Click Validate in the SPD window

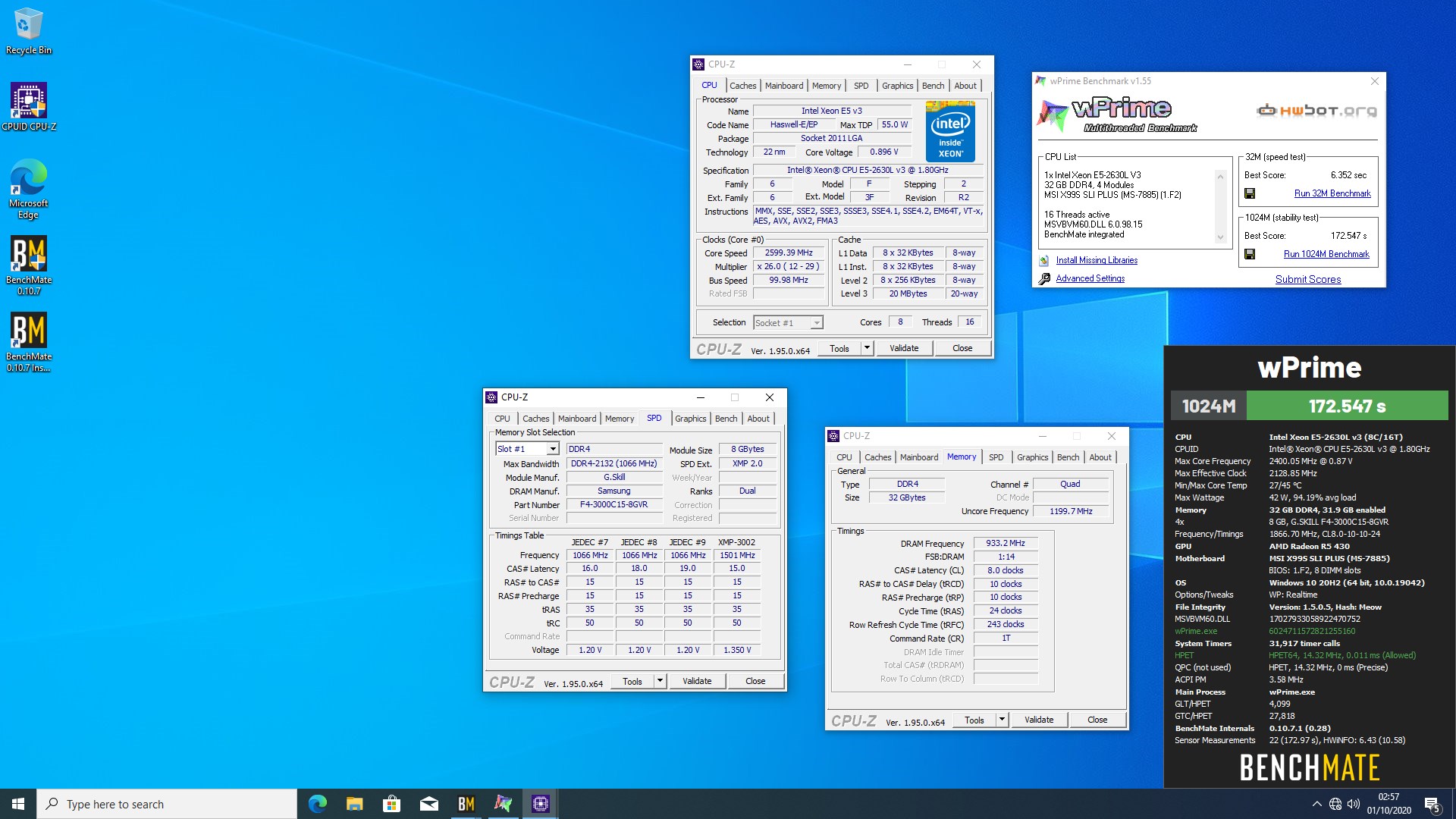click(x=697, y=681)
